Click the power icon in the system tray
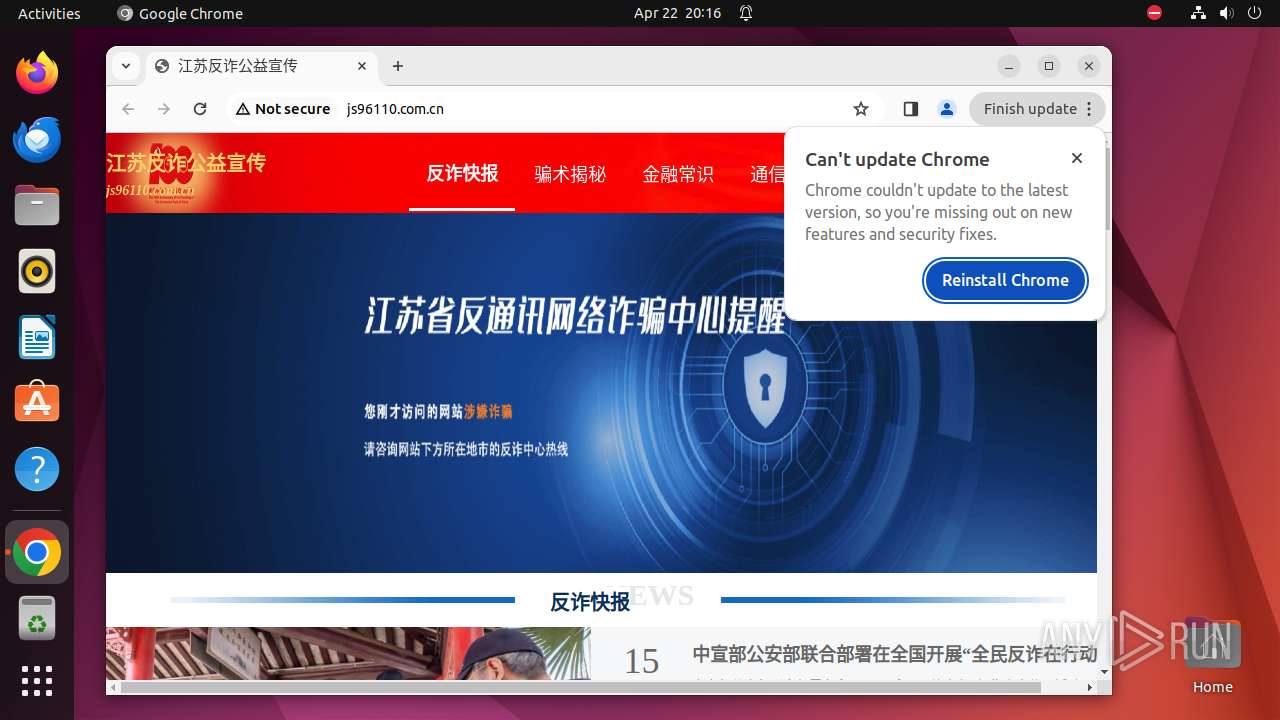This screenshot has width=1280, height=720. click(1254, 13)
